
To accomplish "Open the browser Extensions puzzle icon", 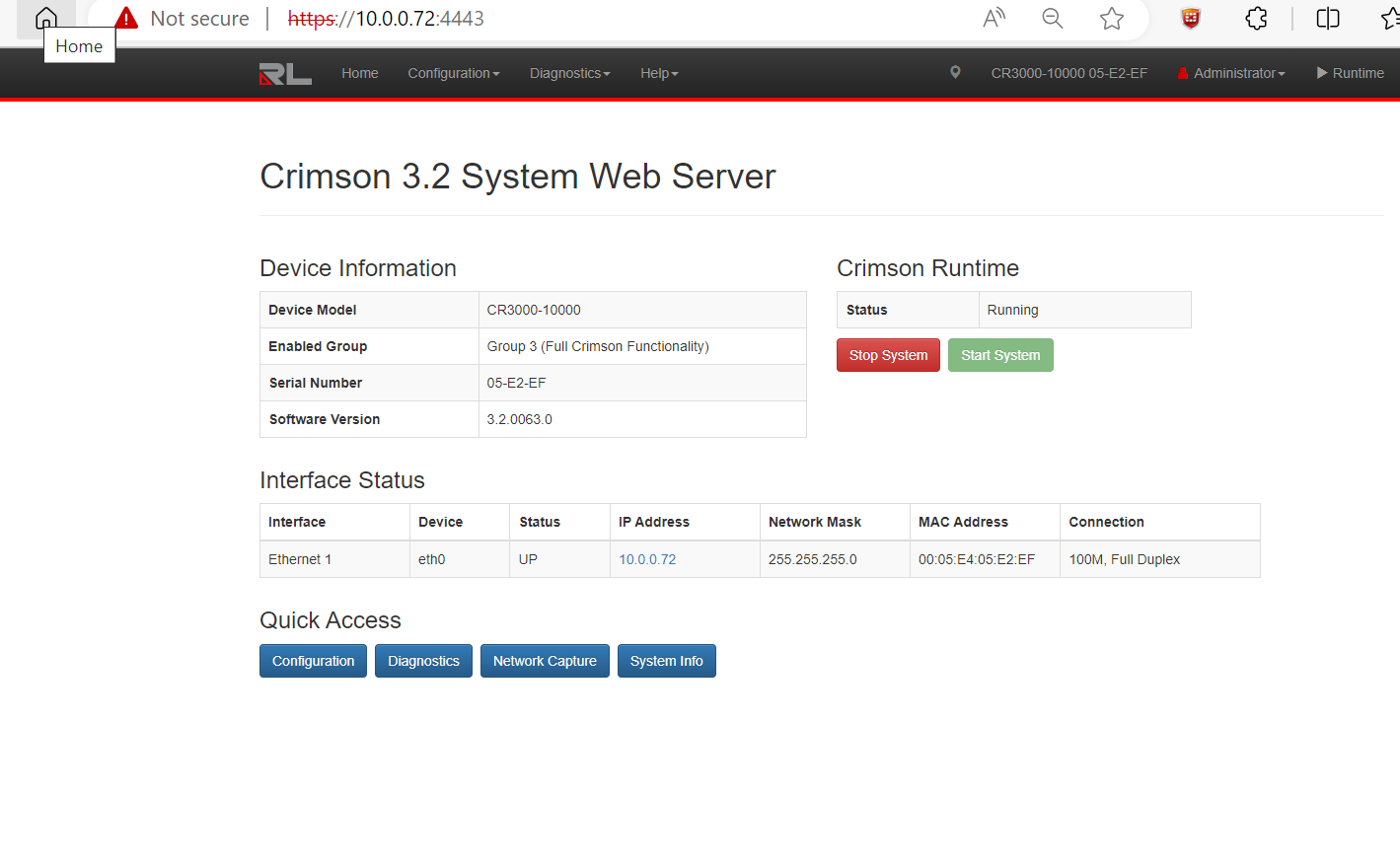I will point(1256,18).
